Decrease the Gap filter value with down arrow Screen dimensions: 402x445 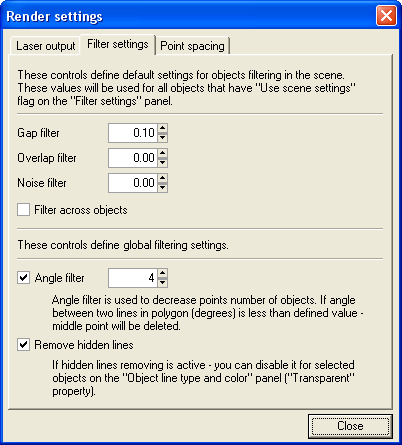coord(162,137)
